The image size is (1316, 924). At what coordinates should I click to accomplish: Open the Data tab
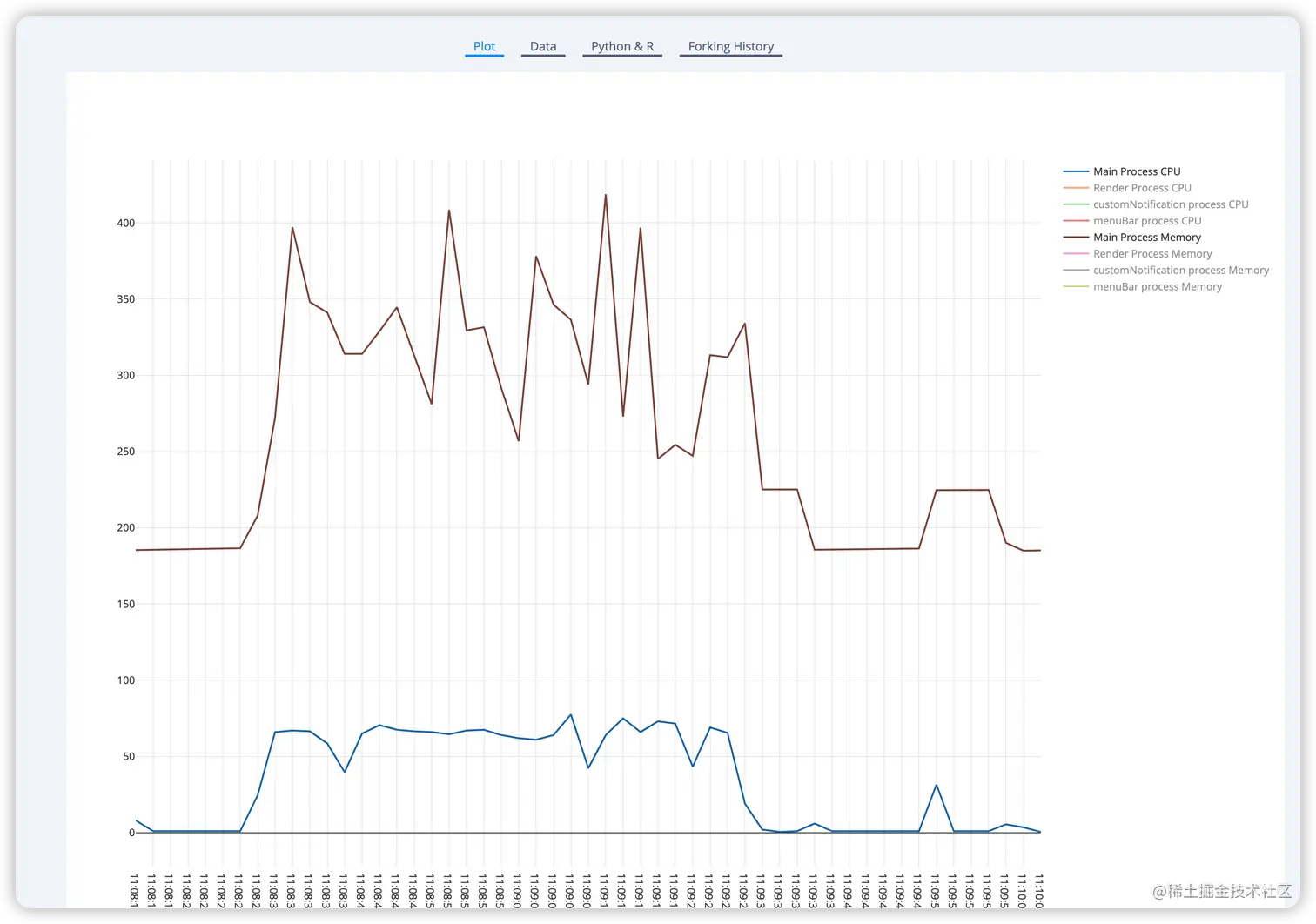click(543, 46)
